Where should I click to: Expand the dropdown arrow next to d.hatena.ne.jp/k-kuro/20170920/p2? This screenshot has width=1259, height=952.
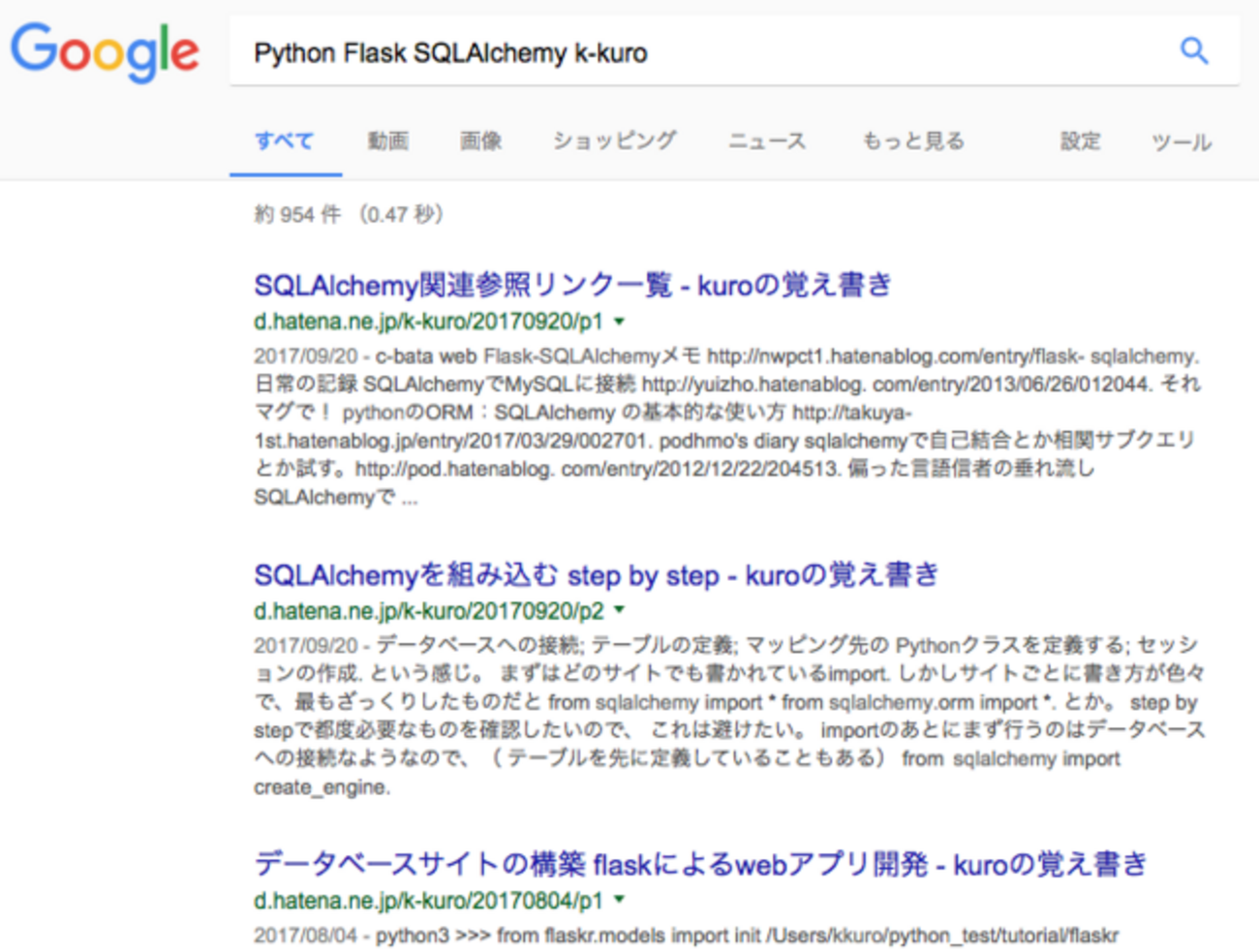[x=620, y=610]
